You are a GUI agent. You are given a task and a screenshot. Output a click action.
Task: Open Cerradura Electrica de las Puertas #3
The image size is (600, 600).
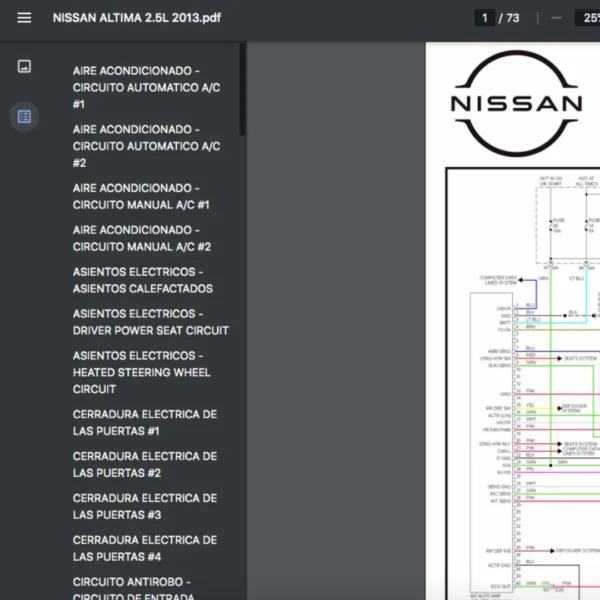click(144, 506)
